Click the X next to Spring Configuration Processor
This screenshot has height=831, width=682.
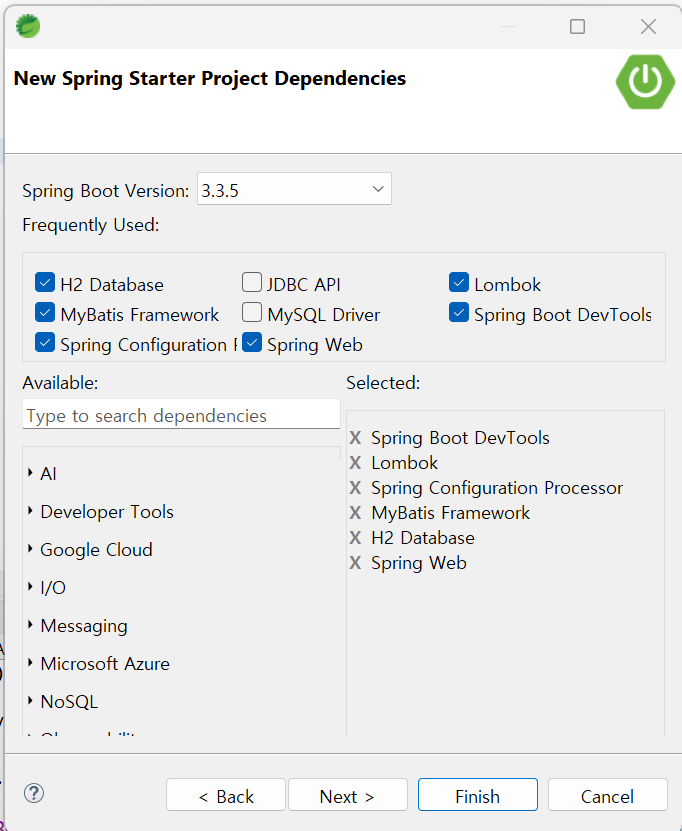(x=355, y=488)
